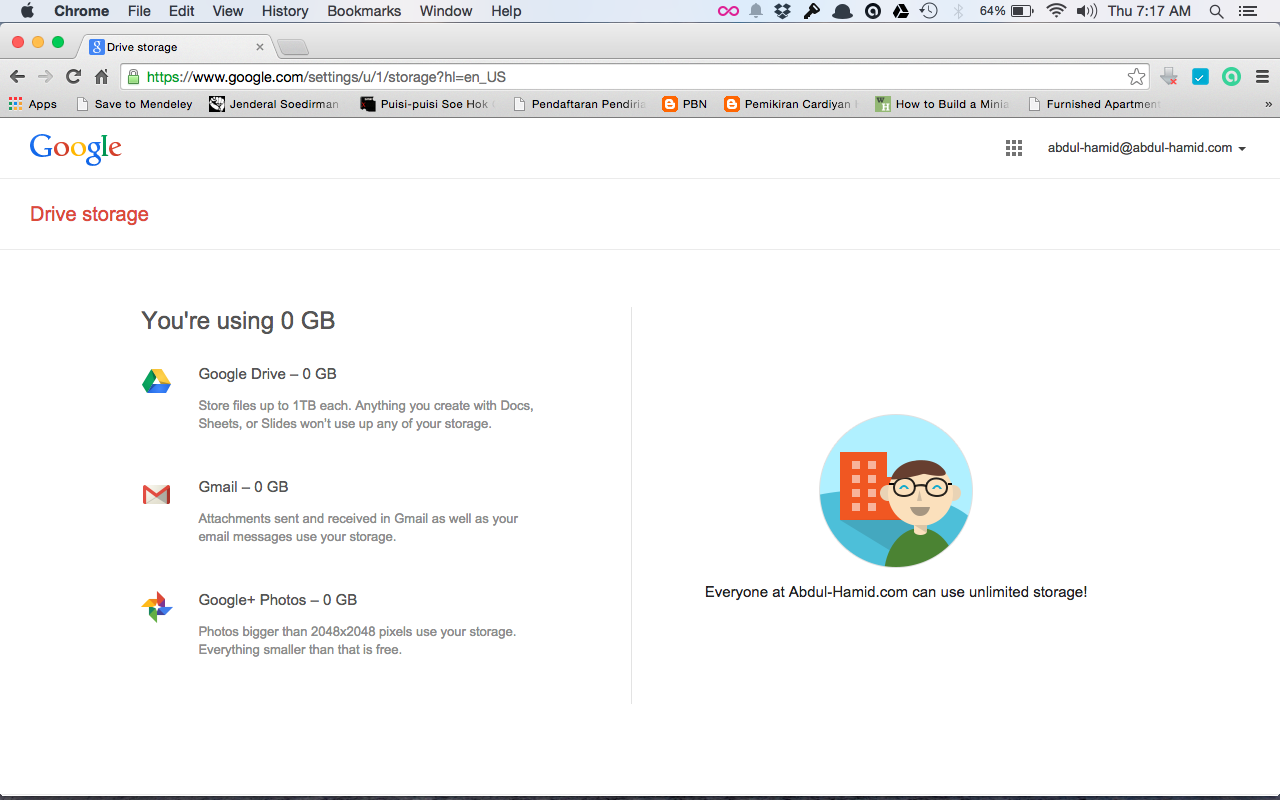The image size is (1280, 800).
Task: Open the Save to Mendeley bookmark
Action: tap(134, 104)
